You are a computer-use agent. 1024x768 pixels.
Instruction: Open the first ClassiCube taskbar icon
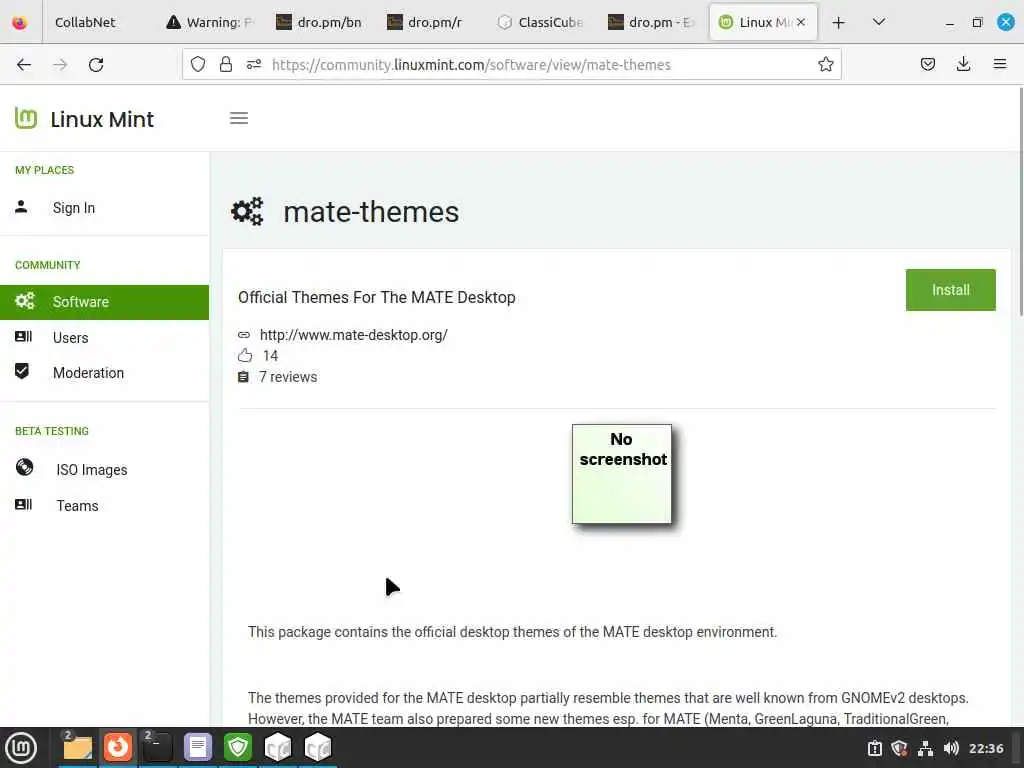278,748
